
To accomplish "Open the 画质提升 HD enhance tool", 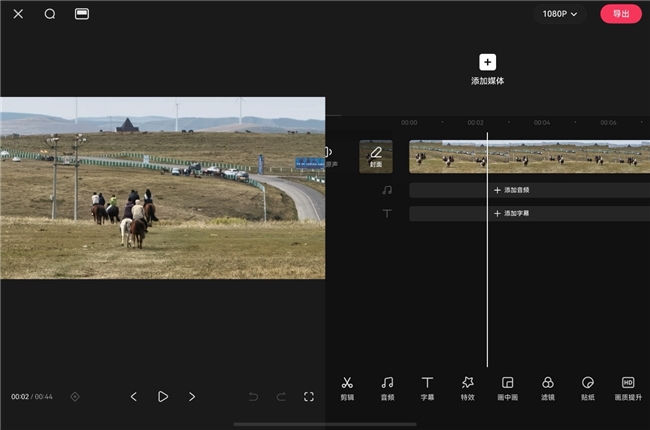I will point(628,389).
